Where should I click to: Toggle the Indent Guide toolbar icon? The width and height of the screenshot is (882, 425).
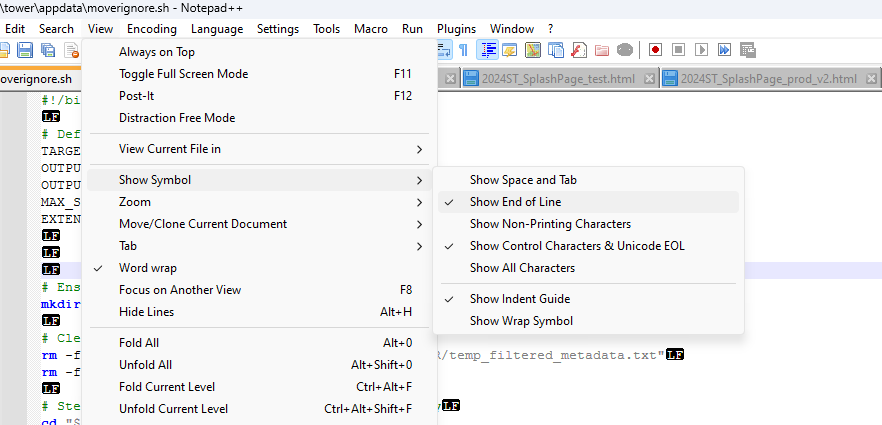[x=488, y=50]
